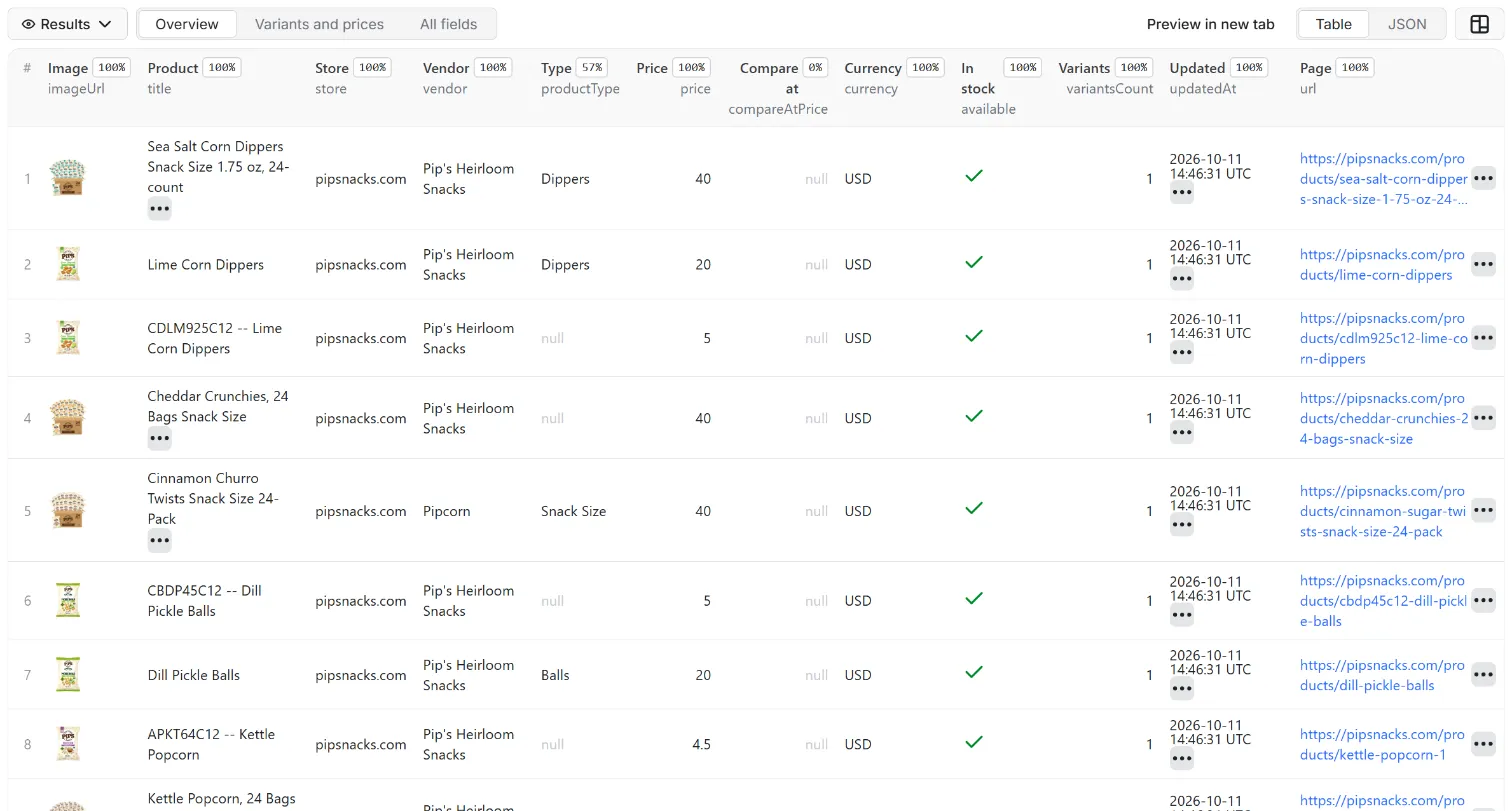Open the Variants and prices tab

(x=319, y=24)
